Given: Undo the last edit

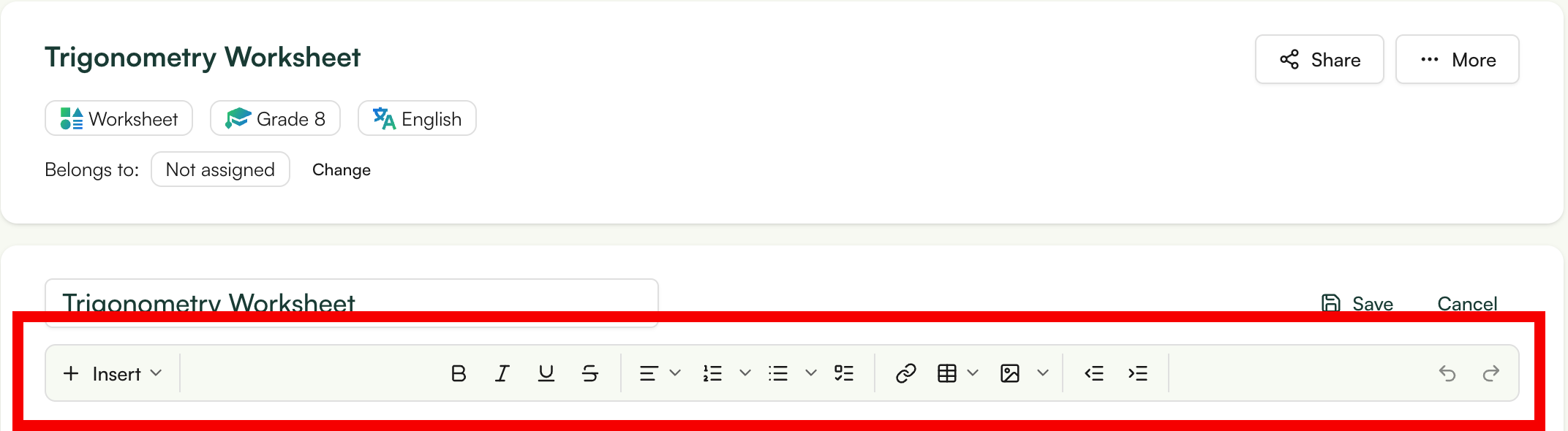Looking at the screenshot, I should tap(1447, 373).
